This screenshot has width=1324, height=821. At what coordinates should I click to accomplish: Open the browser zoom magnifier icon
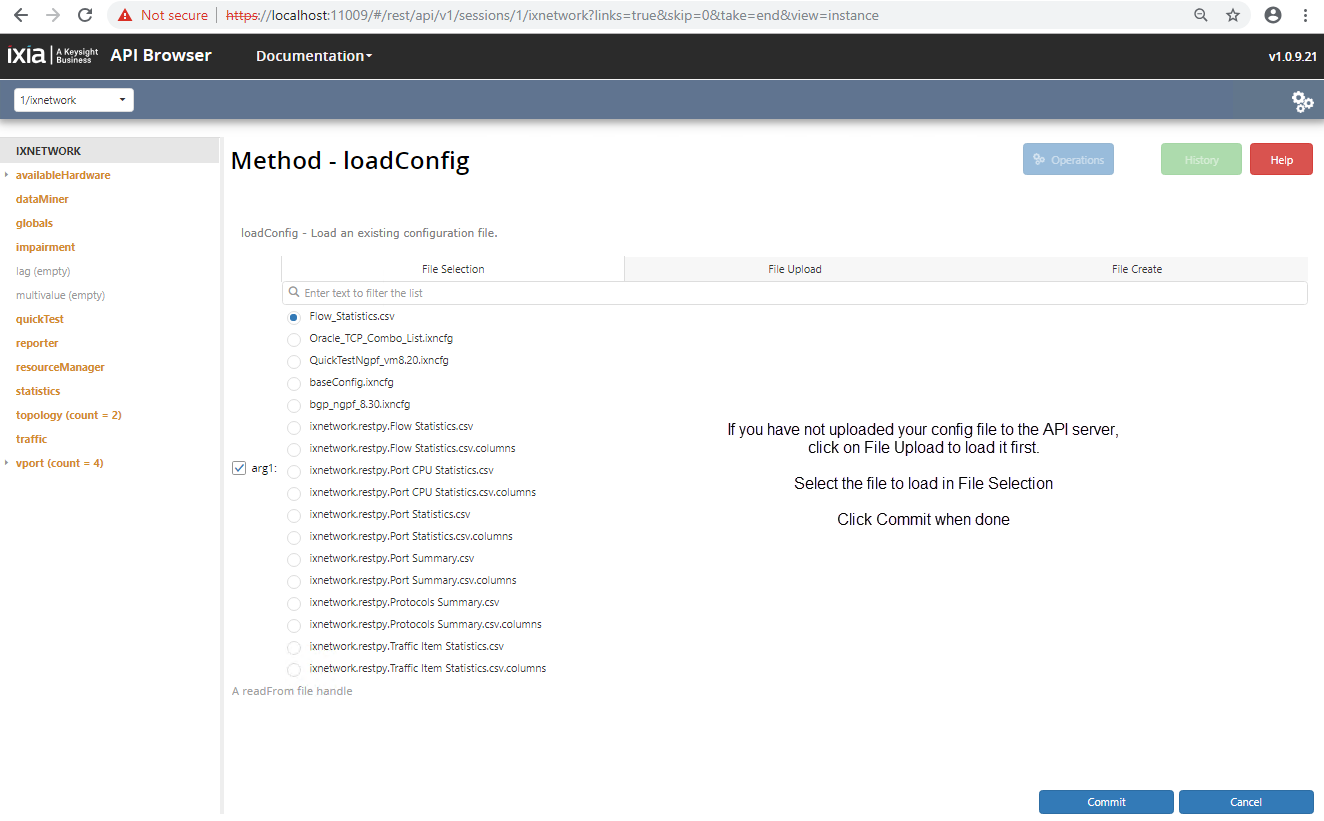[1201, 15]
